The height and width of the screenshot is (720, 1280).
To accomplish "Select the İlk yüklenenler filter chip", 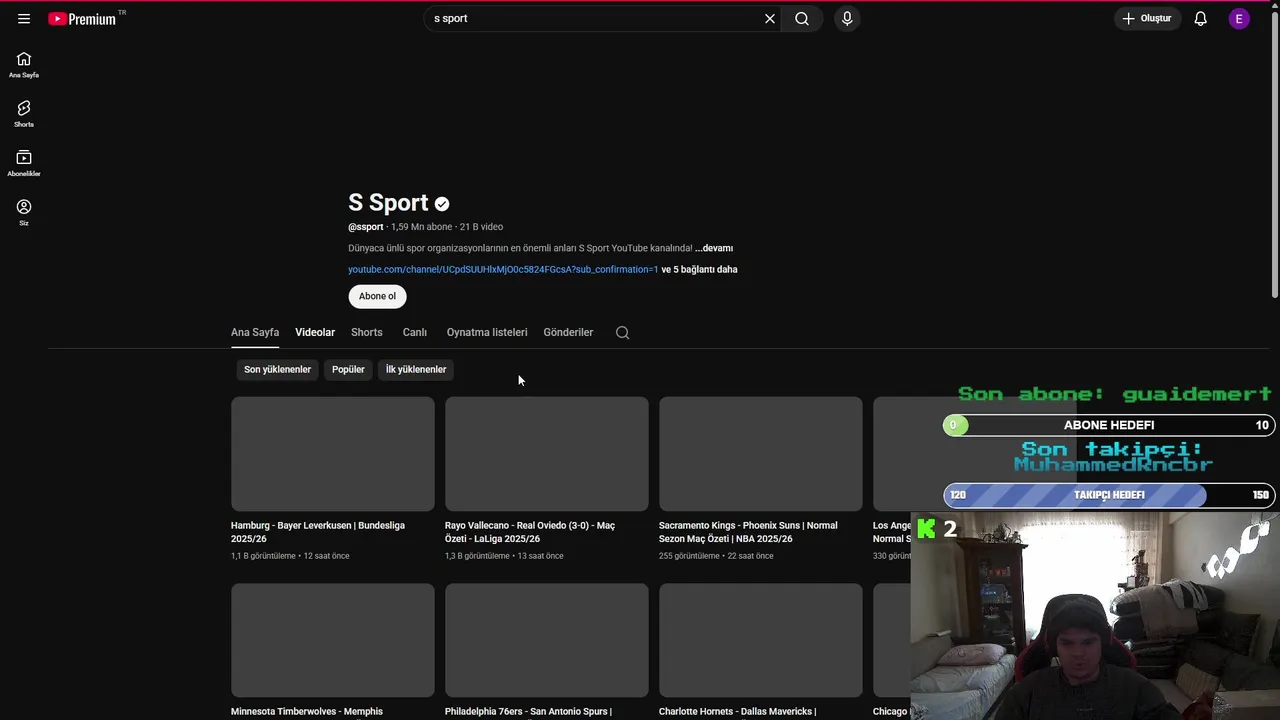I will [x=416, y=369].
